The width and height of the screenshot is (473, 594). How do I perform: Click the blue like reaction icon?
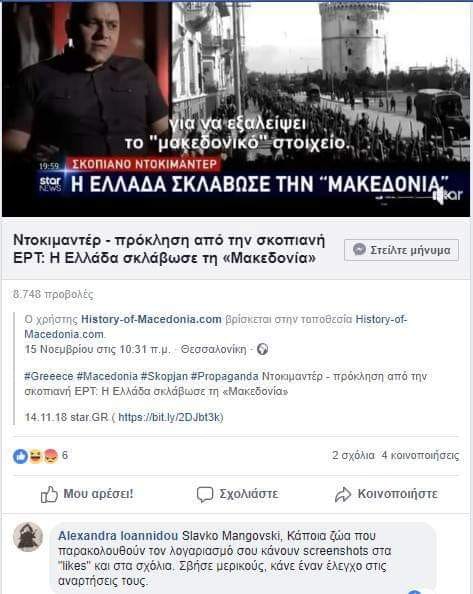(20, 456)
